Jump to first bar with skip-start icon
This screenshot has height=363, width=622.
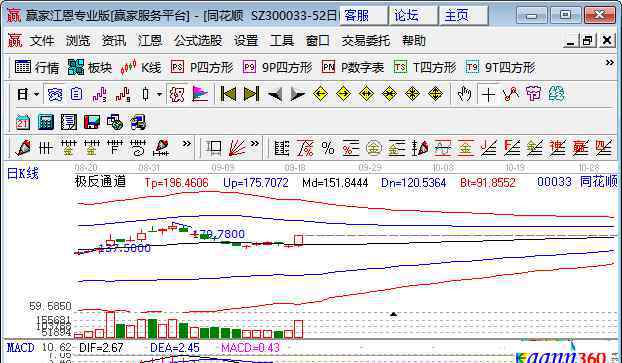(x=228, y=94)
